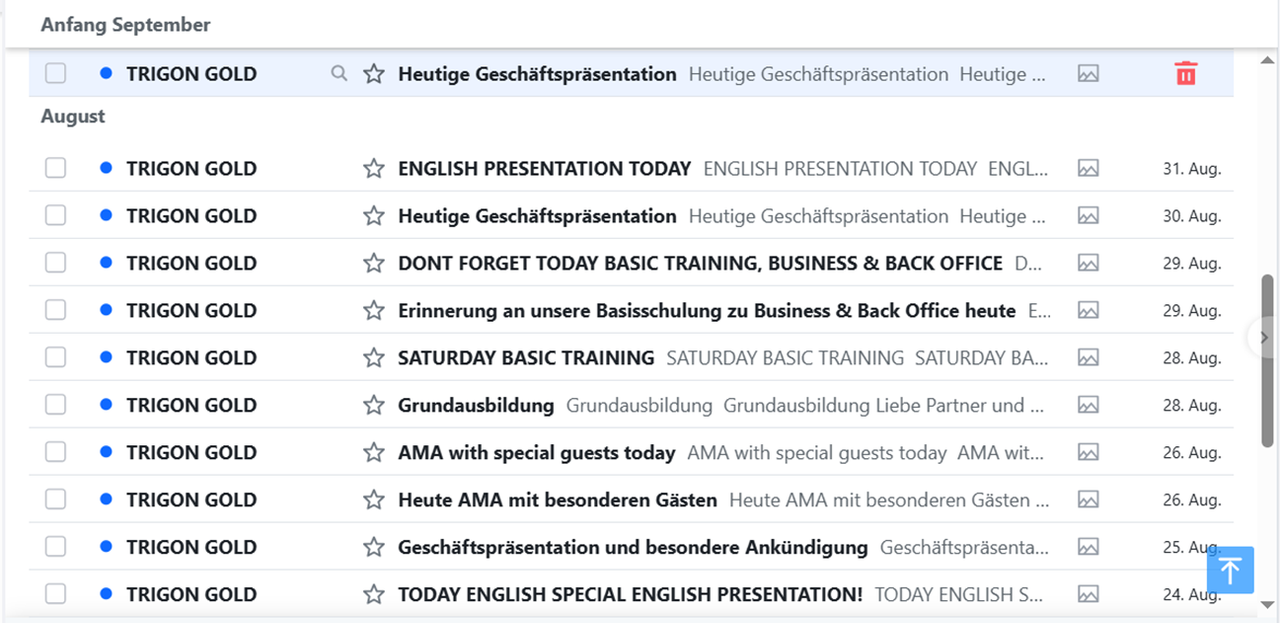1280x623 pixels.
Task: Click image icon on SATURDAY BASIC TRAINING row
Action: (1088, 357)
